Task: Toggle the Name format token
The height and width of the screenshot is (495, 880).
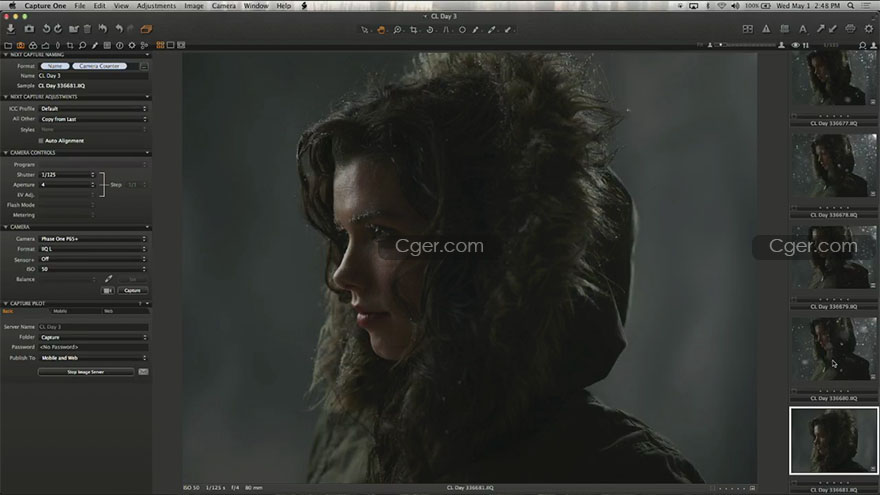Action: (55, 66)
